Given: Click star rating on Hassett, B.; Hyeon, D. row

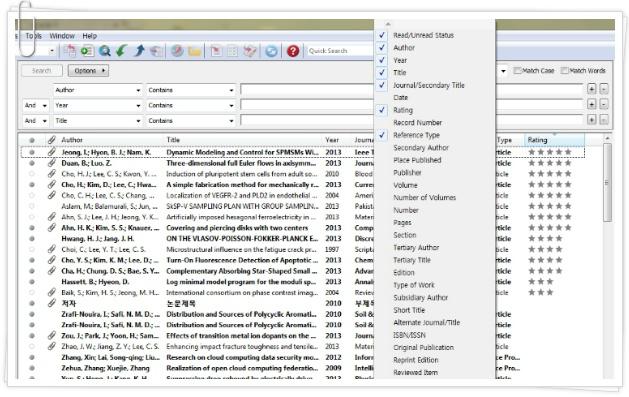Looking at the screenshot, I should pos(541,282).
